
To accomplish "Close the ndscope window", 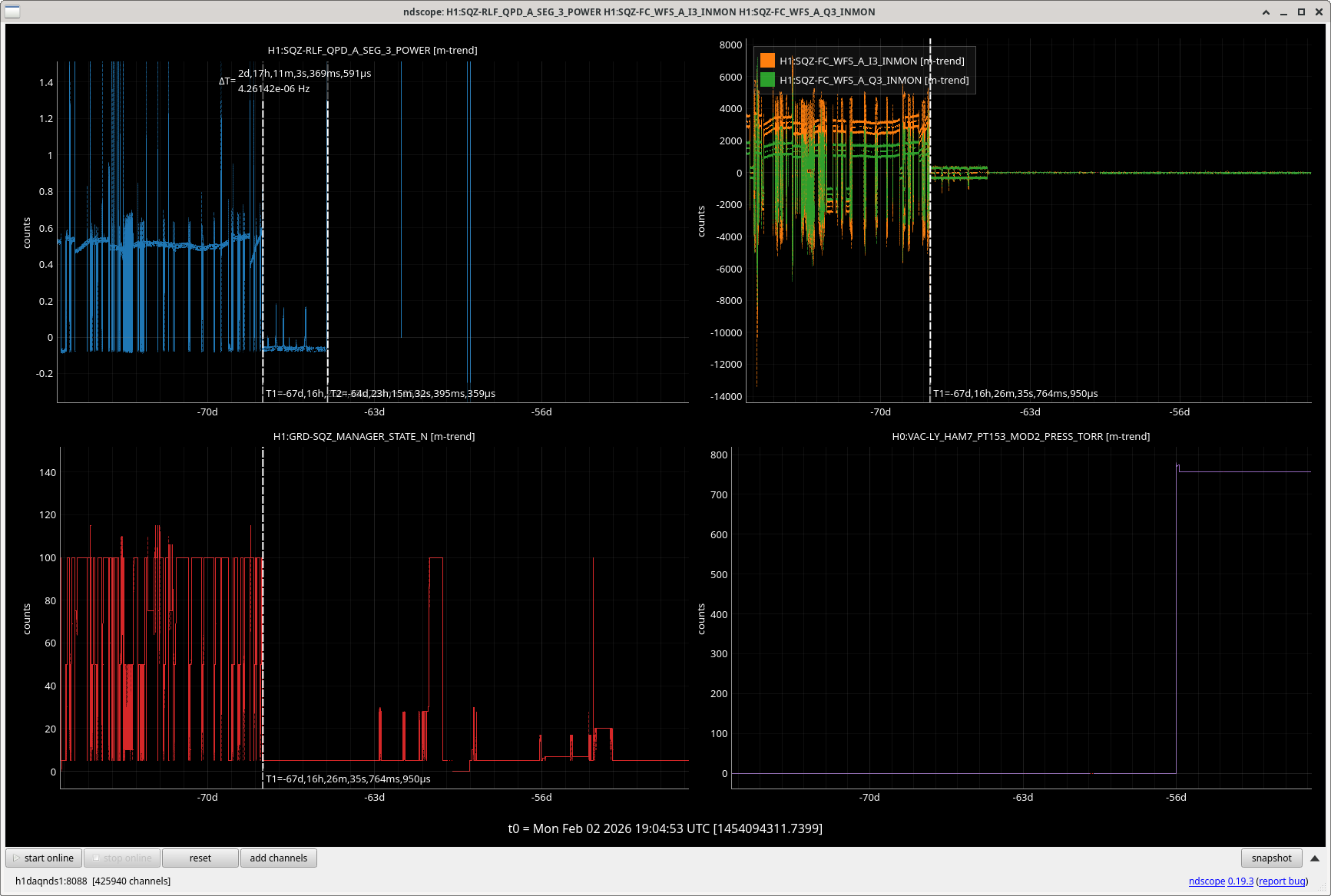I will click(x=1318, y=12).
